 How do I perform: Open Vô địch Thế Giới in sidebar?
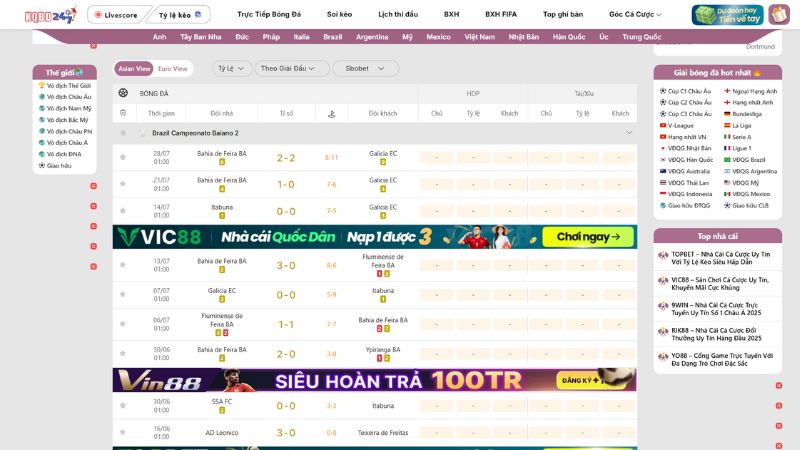coord(65,86)
